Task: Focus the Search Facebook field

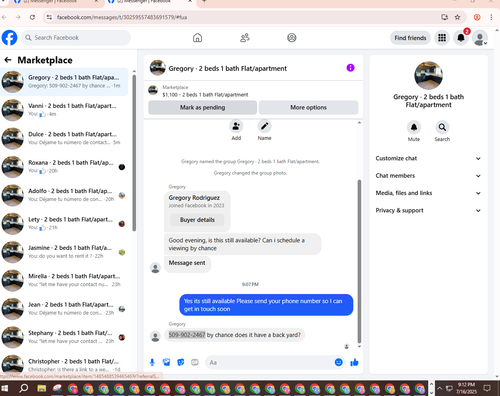Action: pyautogui.click(x=76, y=38)
